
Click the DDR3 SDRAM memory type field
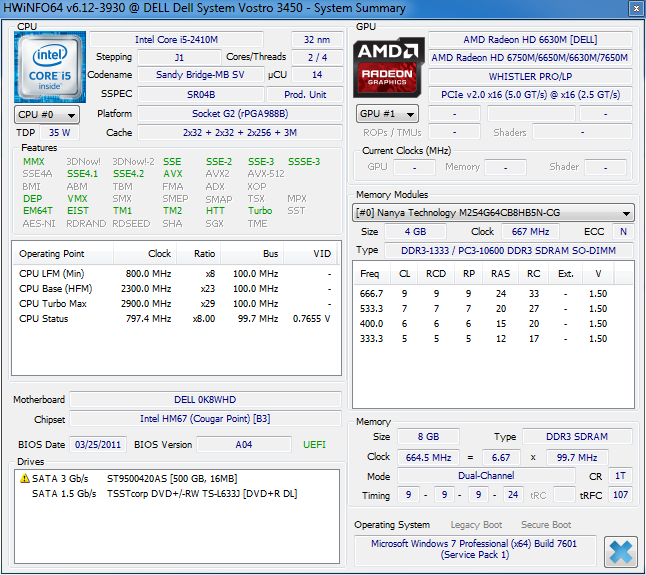coord(577,437)
